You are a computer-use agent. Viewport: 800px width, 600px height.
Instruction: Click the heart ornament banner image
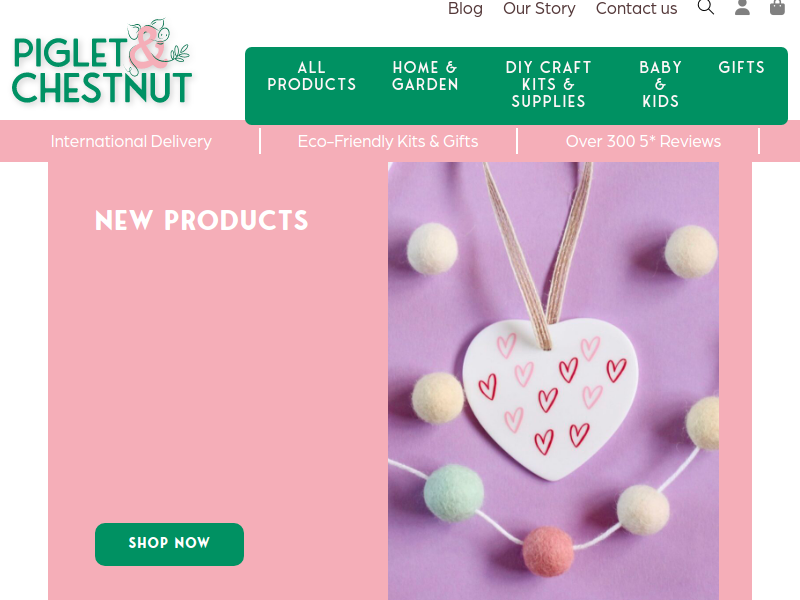(x=554, y=381)
